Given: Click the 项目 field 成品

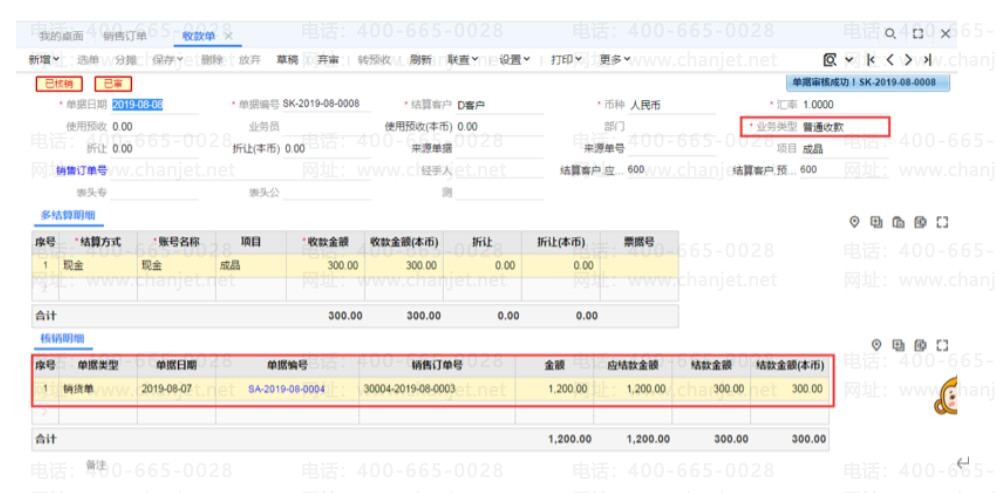Looking at the screenshot, I should [x=844, y=149].
